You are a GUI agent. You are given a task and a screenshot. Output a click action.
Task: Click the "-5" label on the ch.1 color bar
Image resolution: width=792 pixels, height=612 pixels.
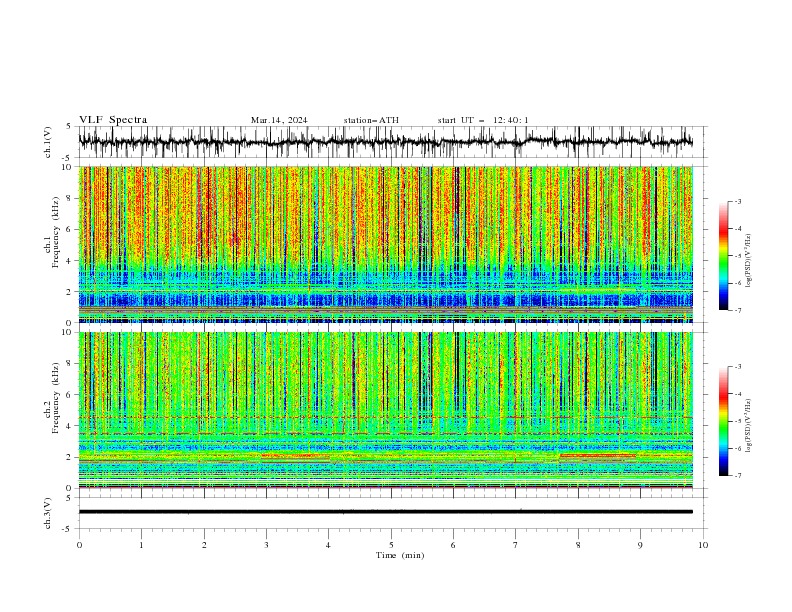[x=738, y=256]
